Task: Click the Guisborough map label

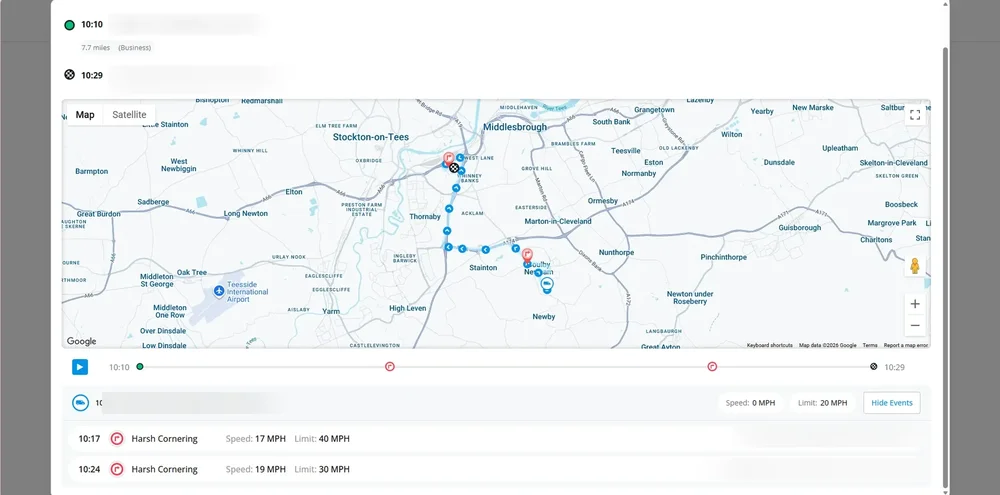Action: click(x=799, y=228)
